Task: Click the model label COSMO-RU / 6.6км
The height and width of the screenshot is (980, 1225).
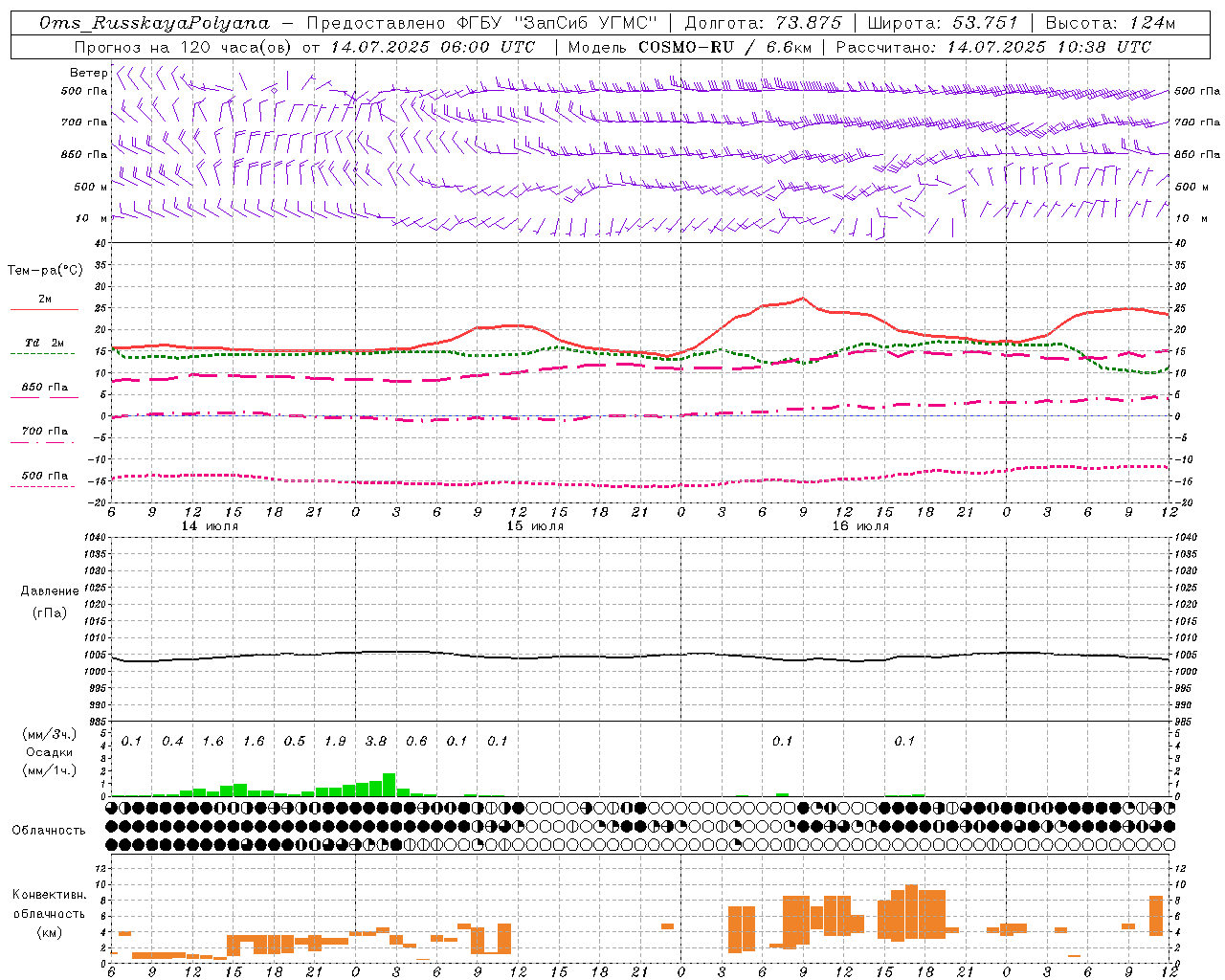Action: point(724,47)
